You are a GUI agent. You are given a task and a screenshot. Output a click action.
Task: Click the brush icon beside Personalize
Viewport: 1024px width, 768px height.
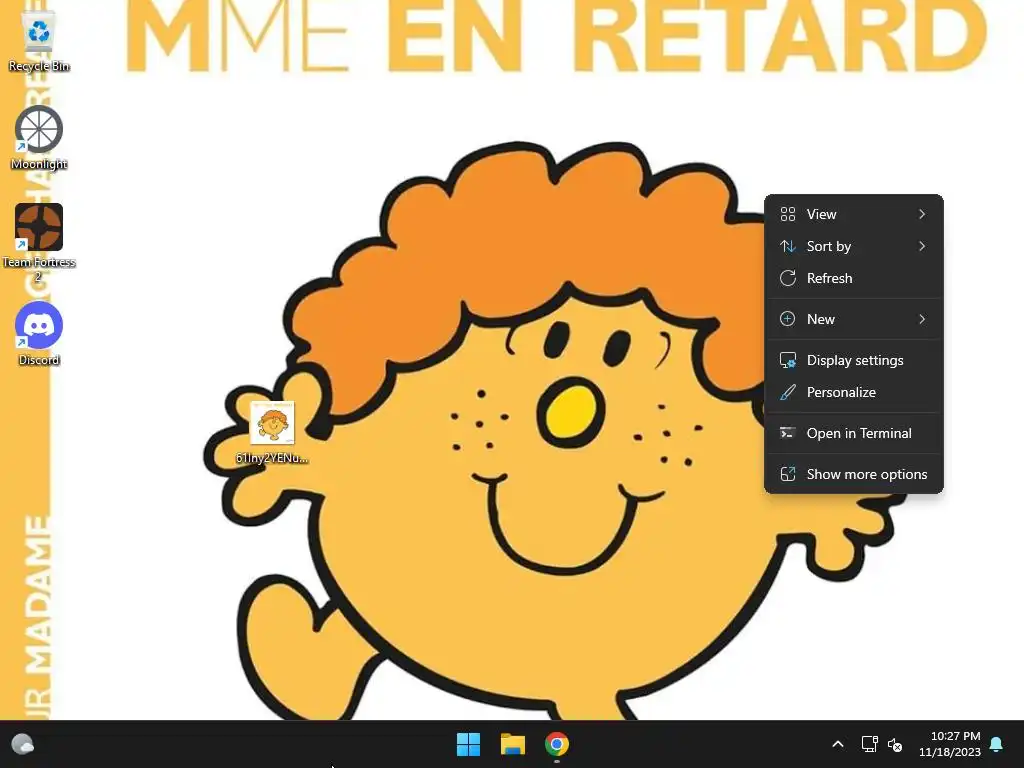point(788,392)
